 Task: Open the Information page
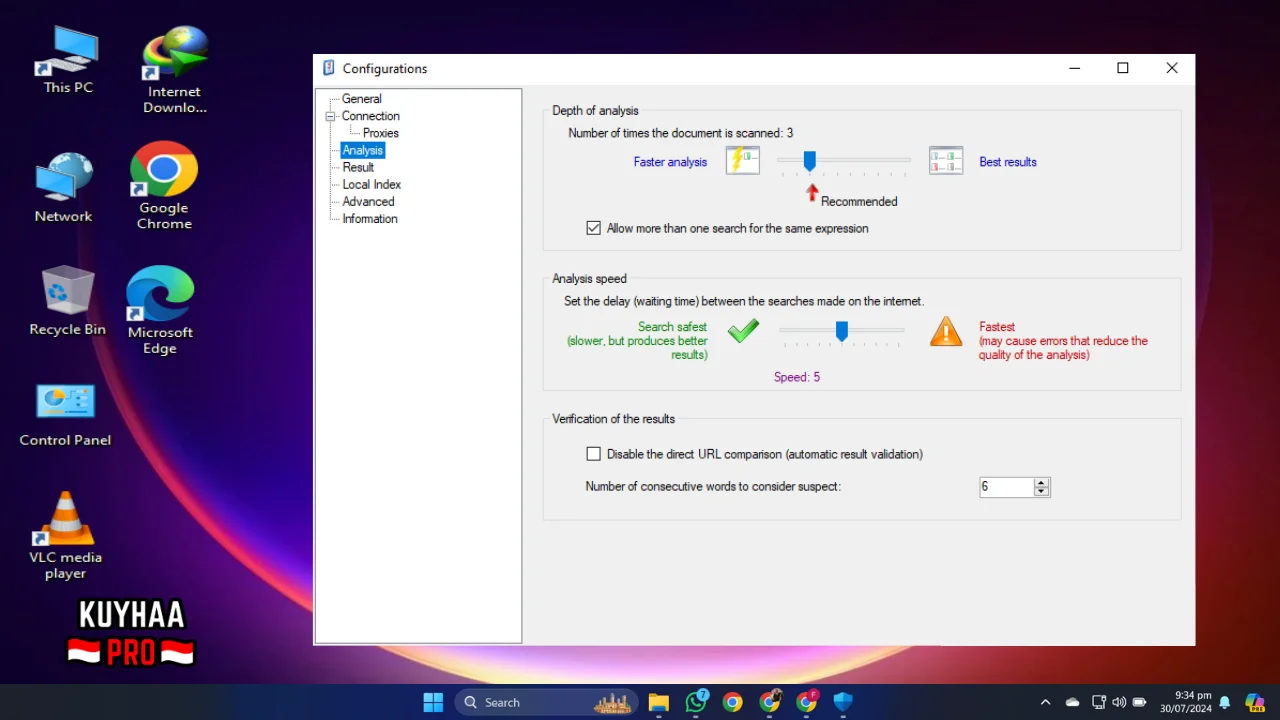[x=369, y=218]
